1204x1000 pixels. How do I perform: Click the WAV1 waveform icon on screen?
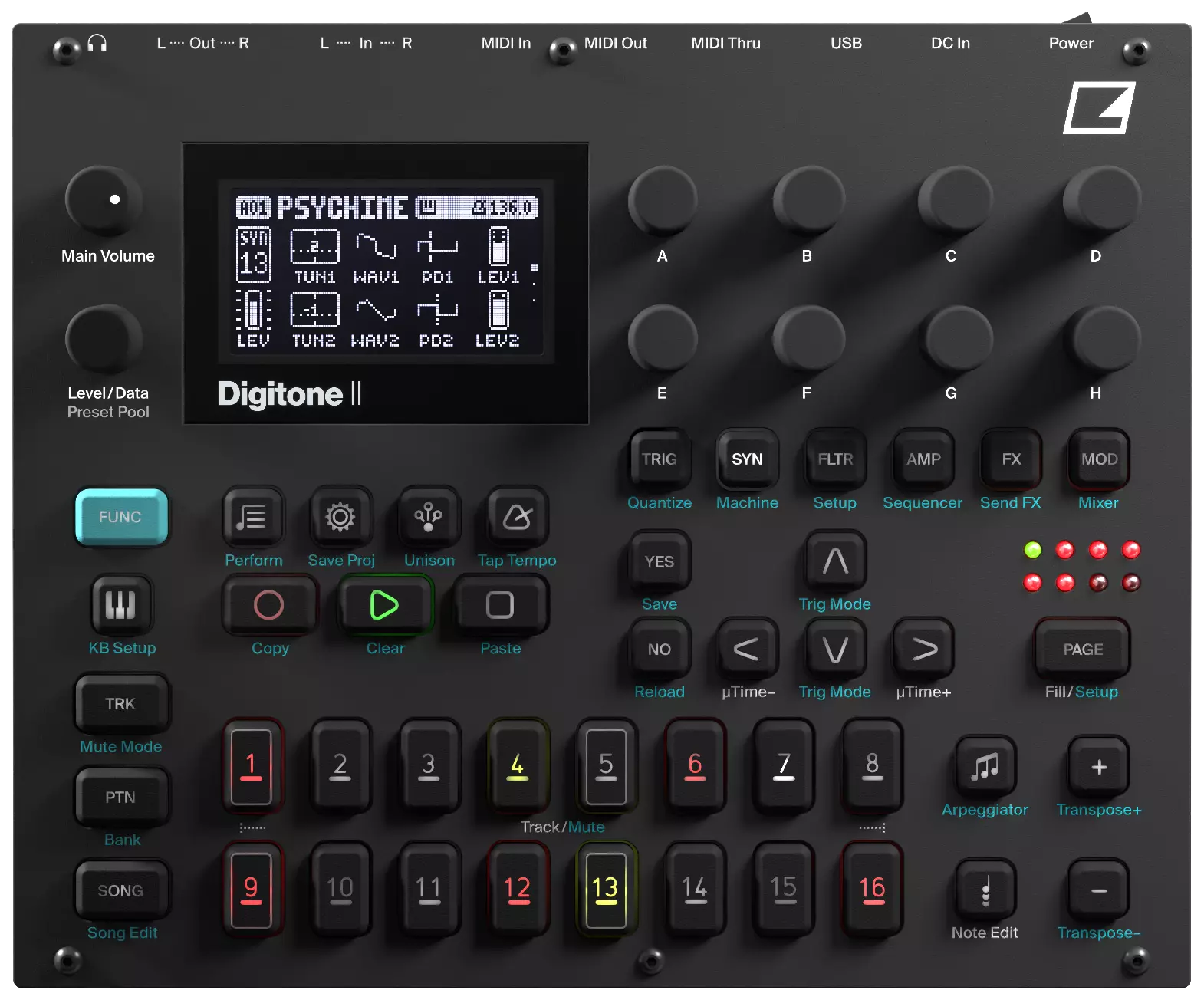pyautogui.click(x=376, y=247)
